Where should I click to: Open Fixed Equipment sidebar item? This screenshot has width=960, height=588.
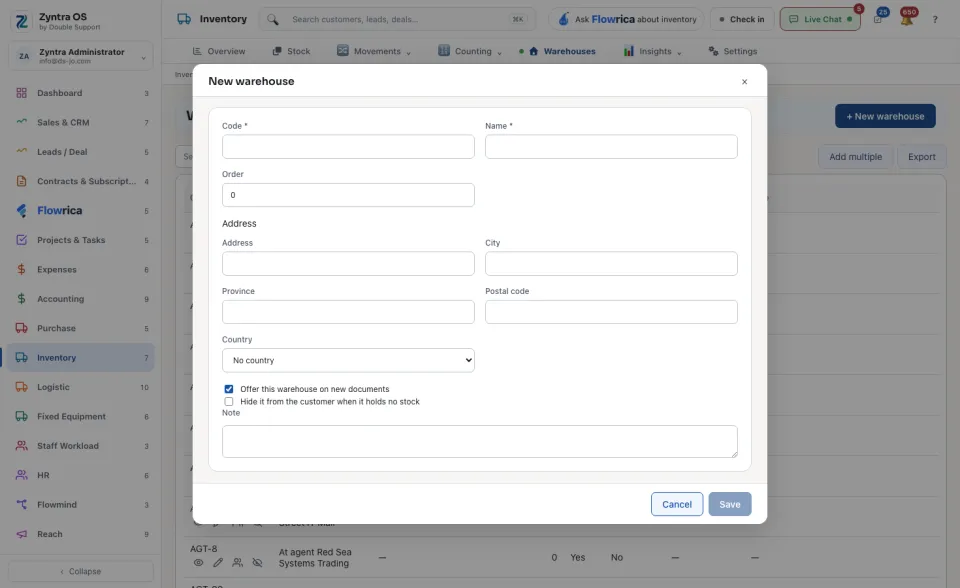click(x=81, y=416)
